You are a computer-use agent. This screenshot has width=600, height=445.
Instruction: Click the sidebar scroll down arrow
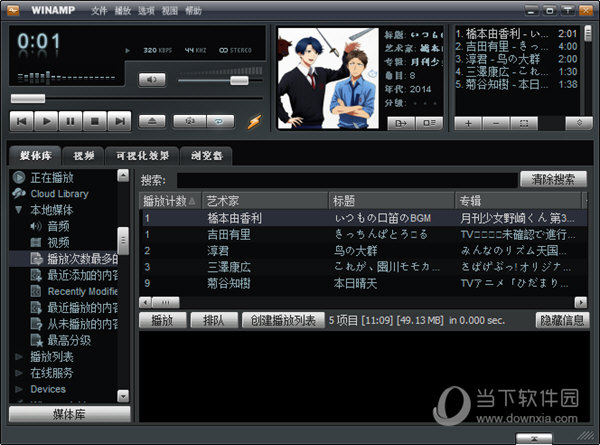point(123,396)
